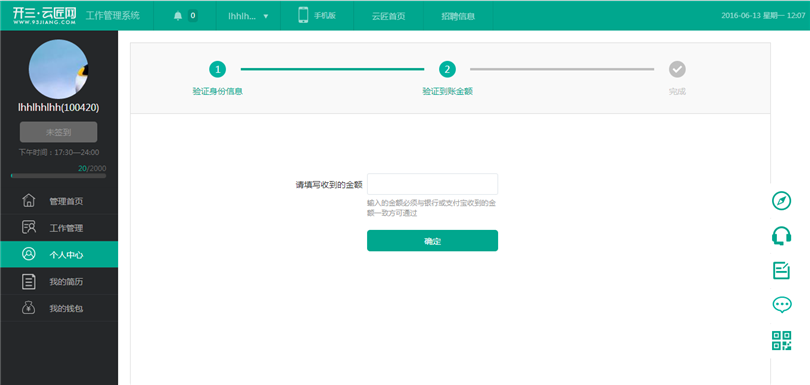This screenshot has width=810, height=385.
Task: Click the 工作管理系统 title text
Action: coord(113,16)
